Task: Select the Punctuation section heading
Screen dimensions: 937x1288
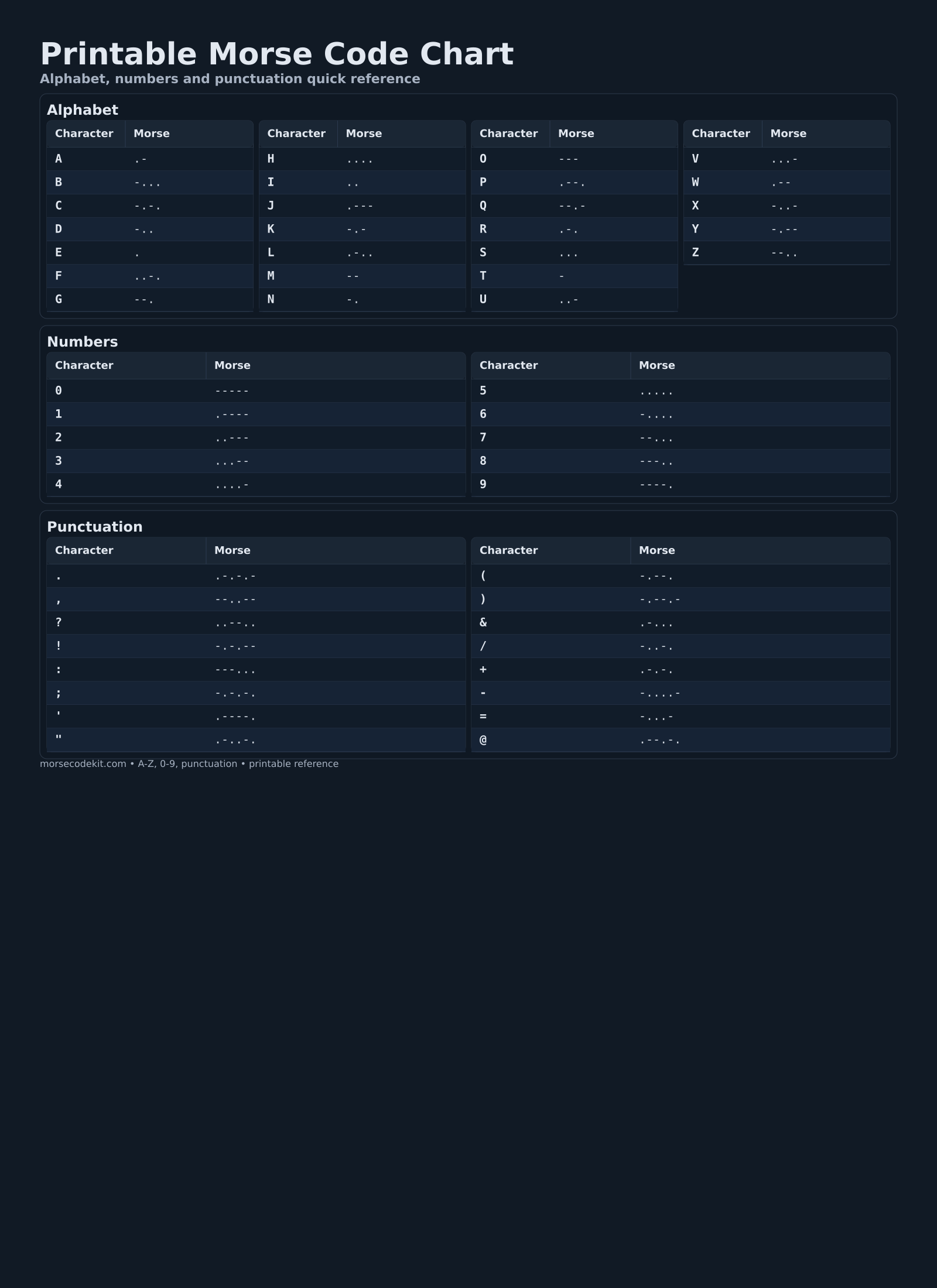Action: click(x=95, y=527)
